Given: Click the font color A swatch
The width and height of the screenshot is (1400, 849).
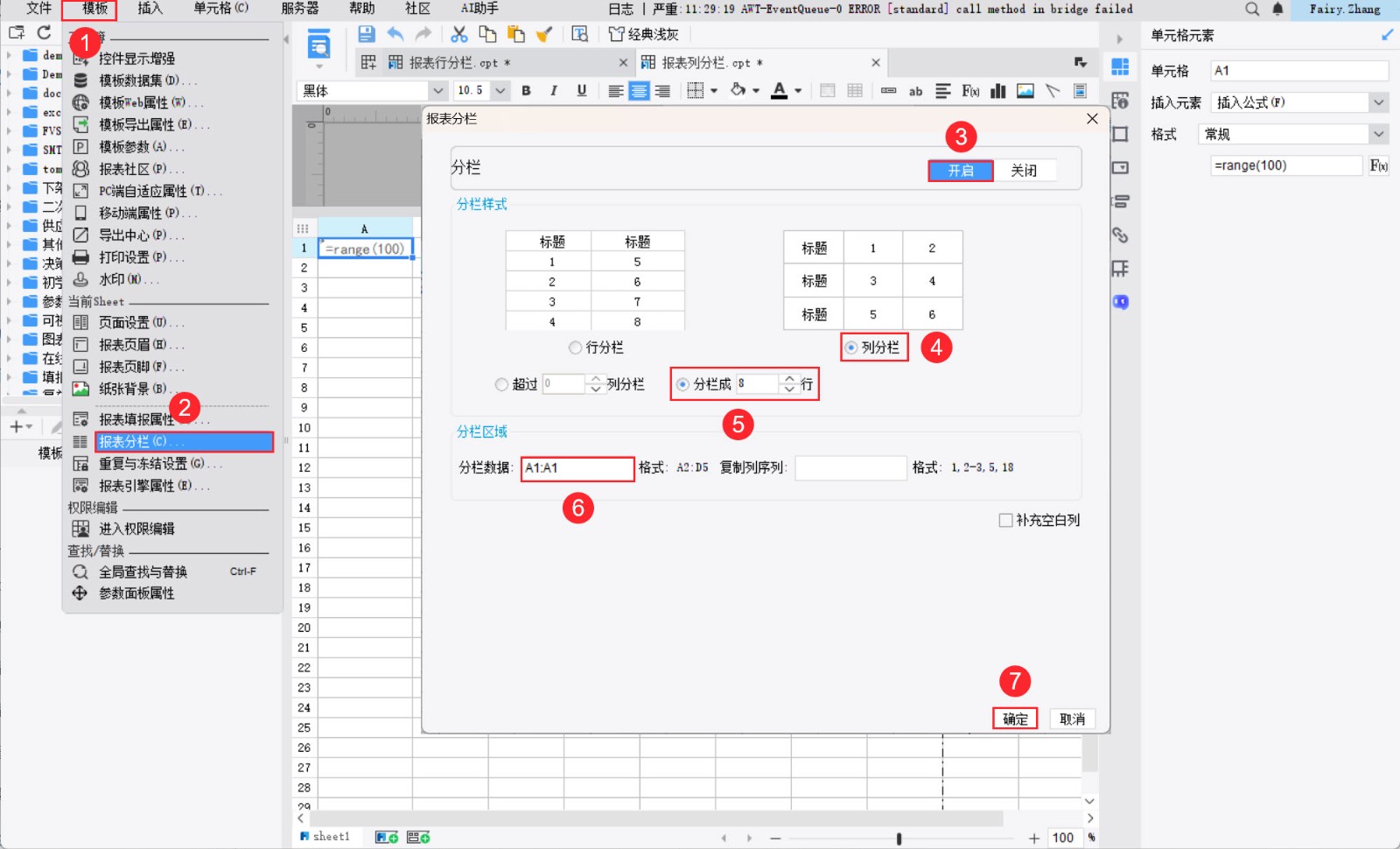Looking at the screenshot, I should click(x=780, y=91).
